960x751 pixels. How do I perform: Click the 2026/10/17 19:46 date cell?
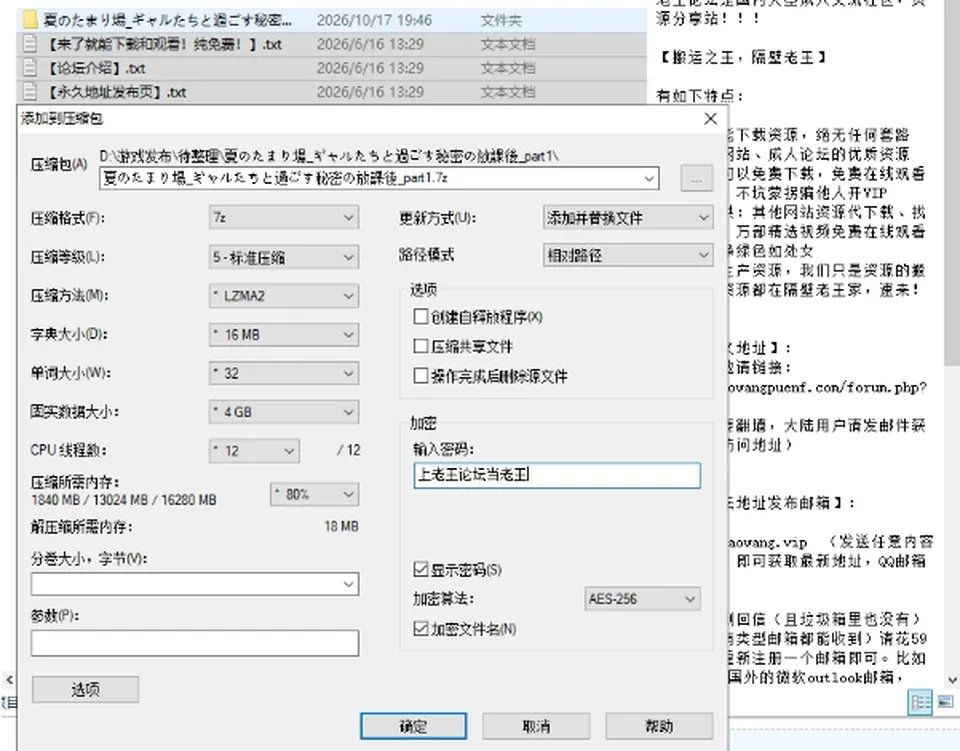[374, 20]
